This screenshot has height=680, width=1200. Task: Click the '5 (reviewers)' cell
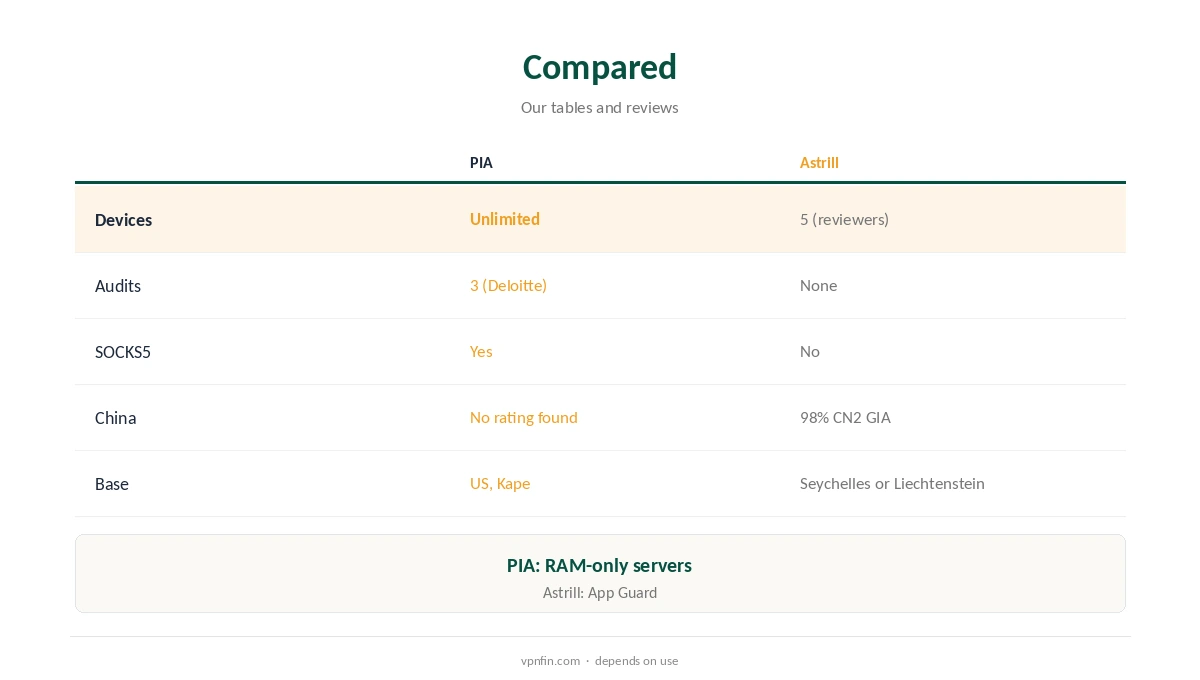pos(844,219)
